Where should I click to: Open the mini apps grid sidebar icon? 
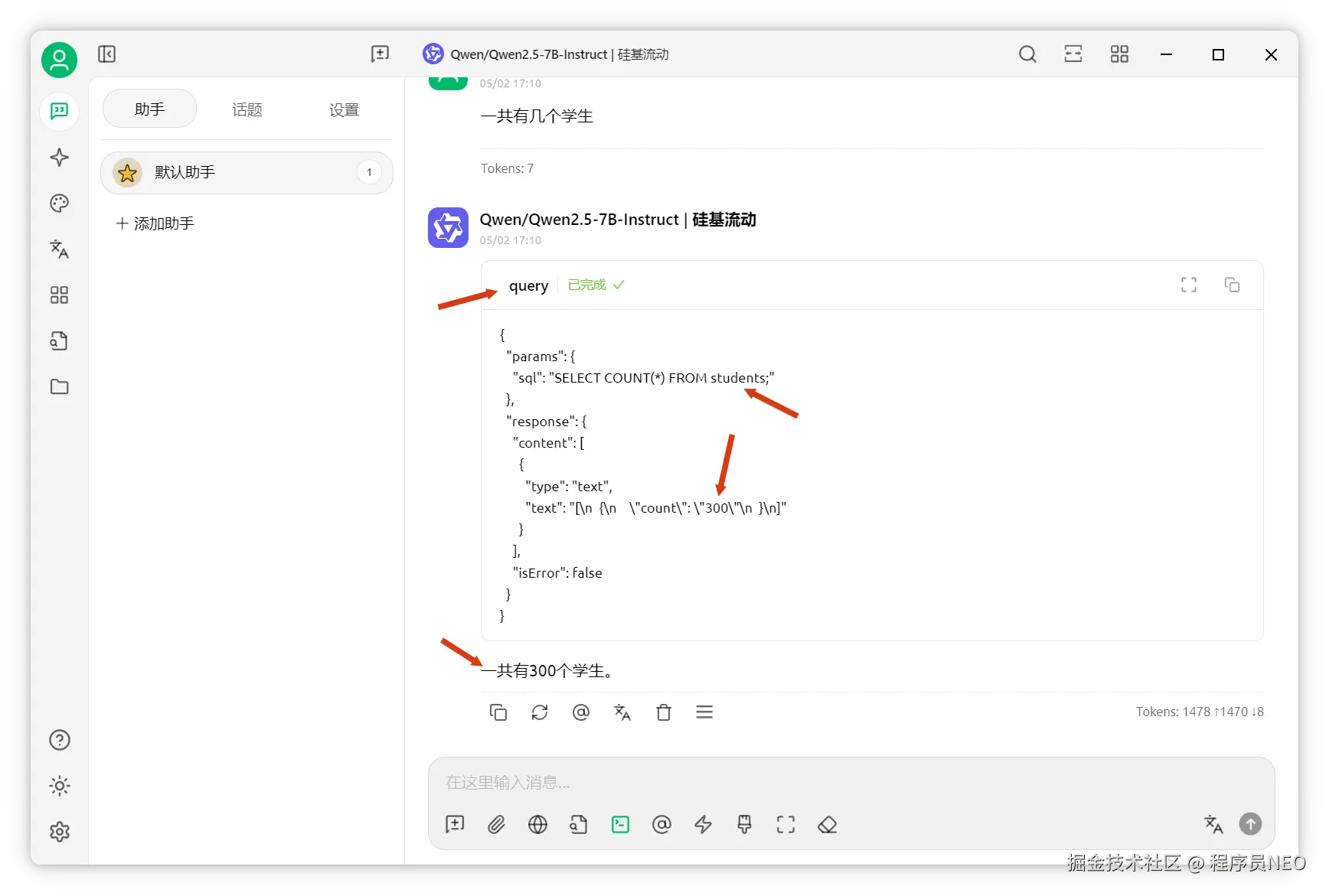[59, 295]
